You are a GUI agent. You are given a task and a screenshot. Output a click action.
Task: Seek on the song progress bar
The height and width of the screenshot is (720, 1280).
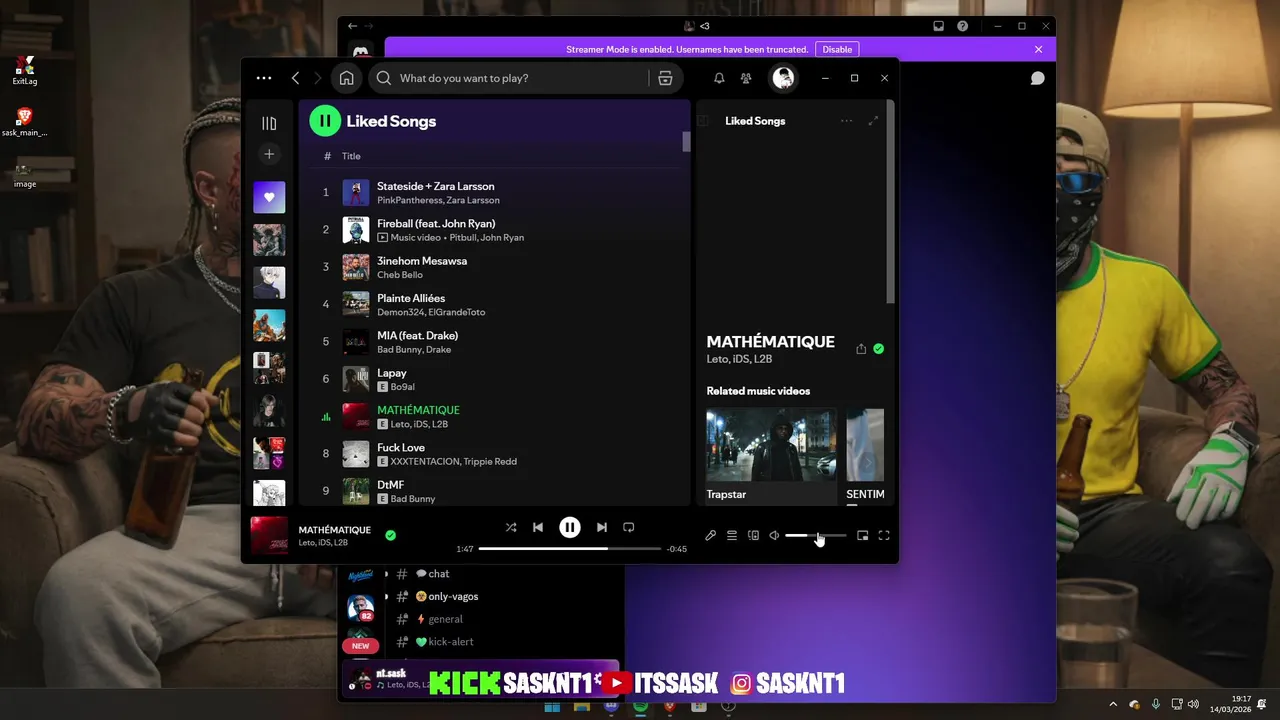point(570,549)
